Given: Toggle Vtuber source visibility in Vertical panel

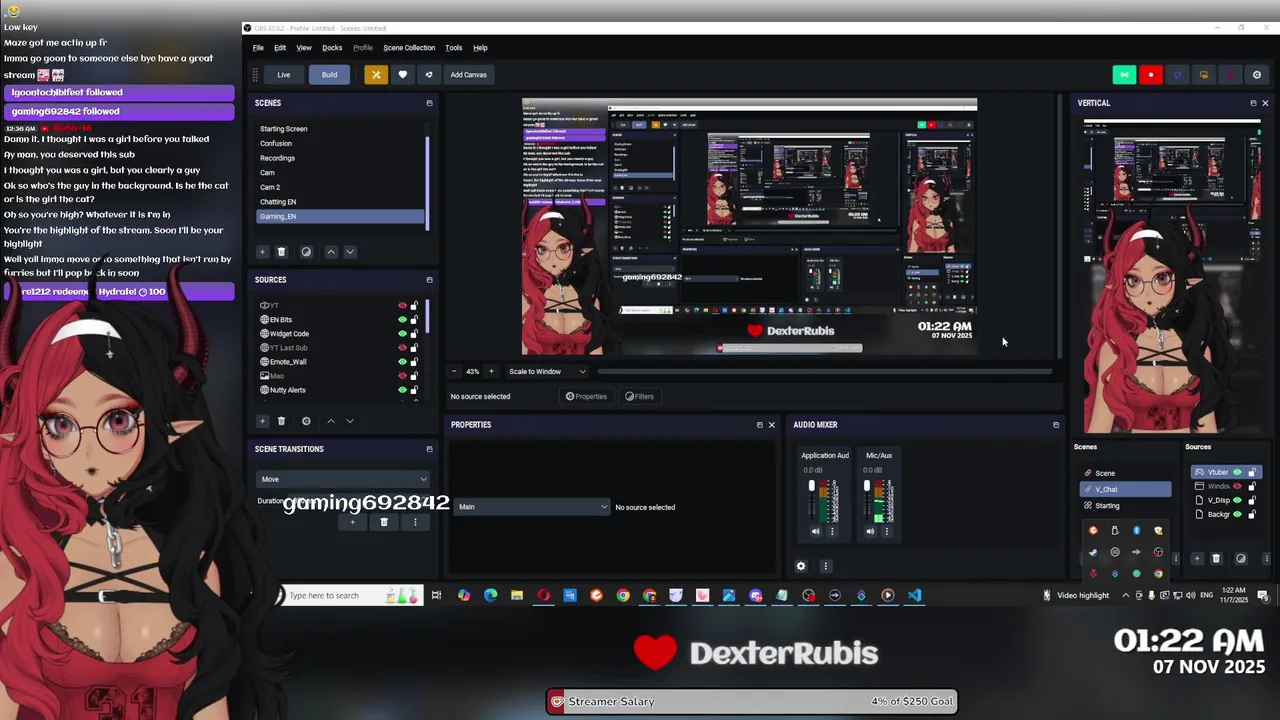Looking at the screenshot, I should click(x=1237, y=472).
